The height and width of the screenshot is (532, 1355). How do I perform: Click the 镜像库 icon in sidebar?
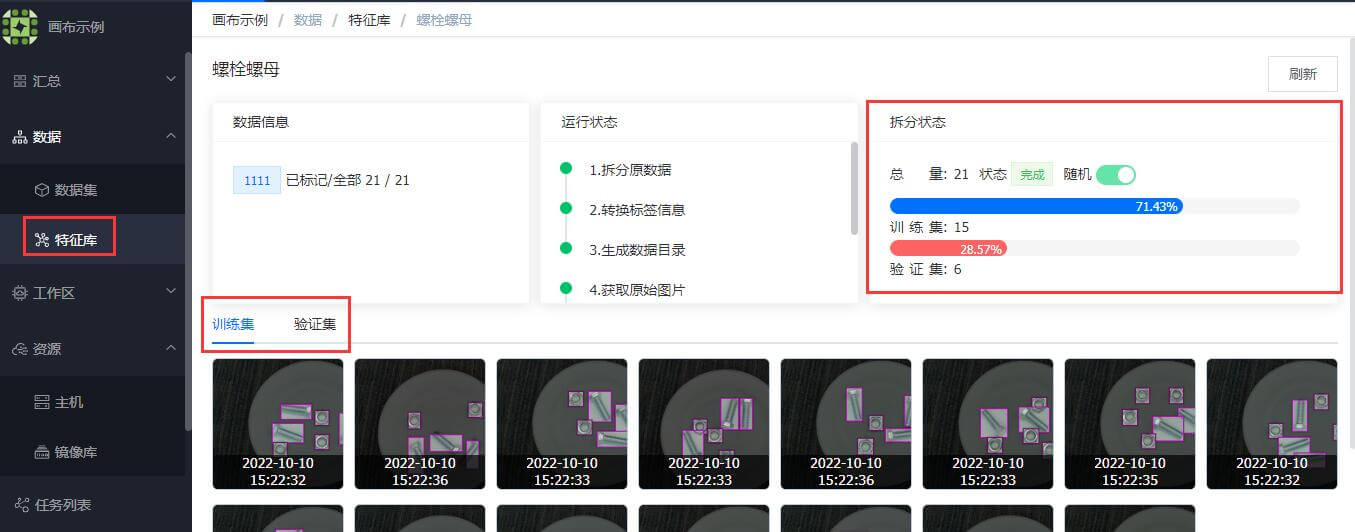tap(42, 452)
